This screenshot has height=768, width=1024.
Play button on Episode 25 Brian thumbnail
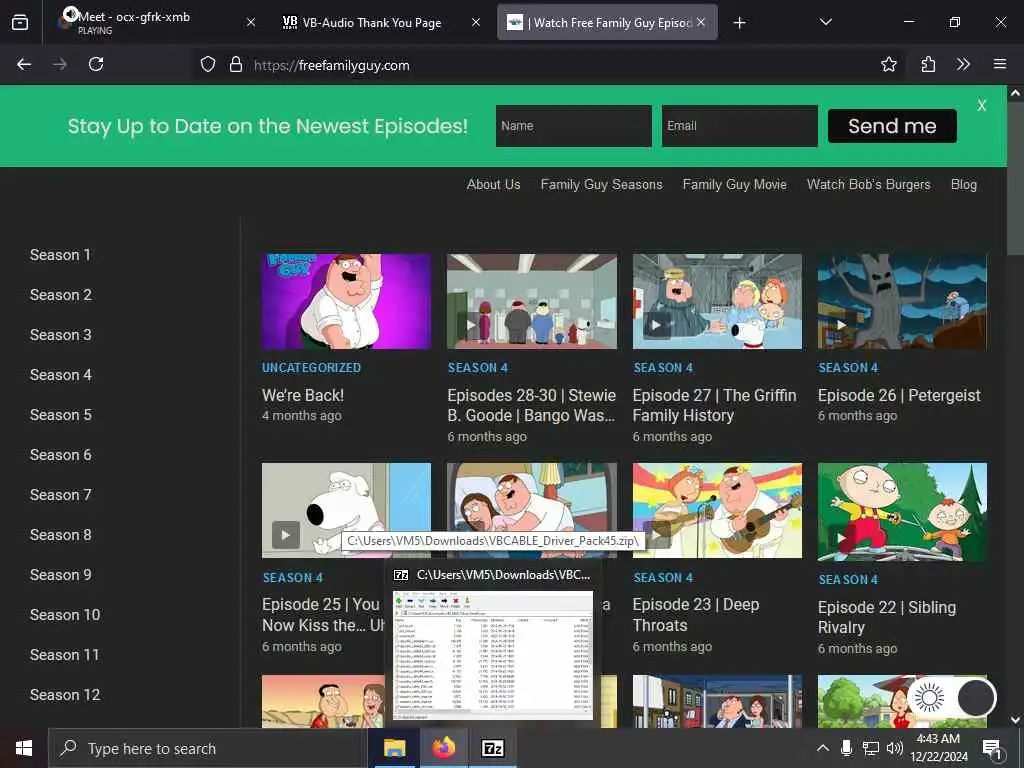coord(285,535)
